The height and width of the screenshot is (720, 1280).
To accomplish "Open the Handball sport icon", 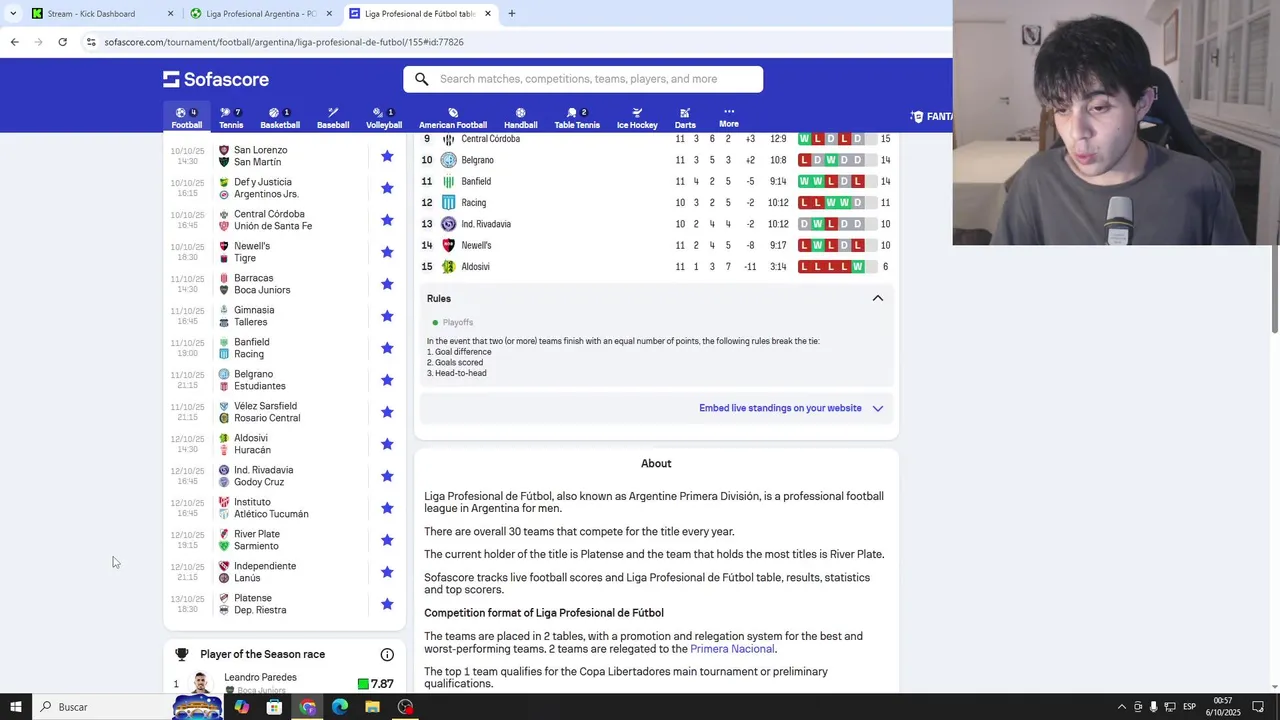I will pos(520,118).
